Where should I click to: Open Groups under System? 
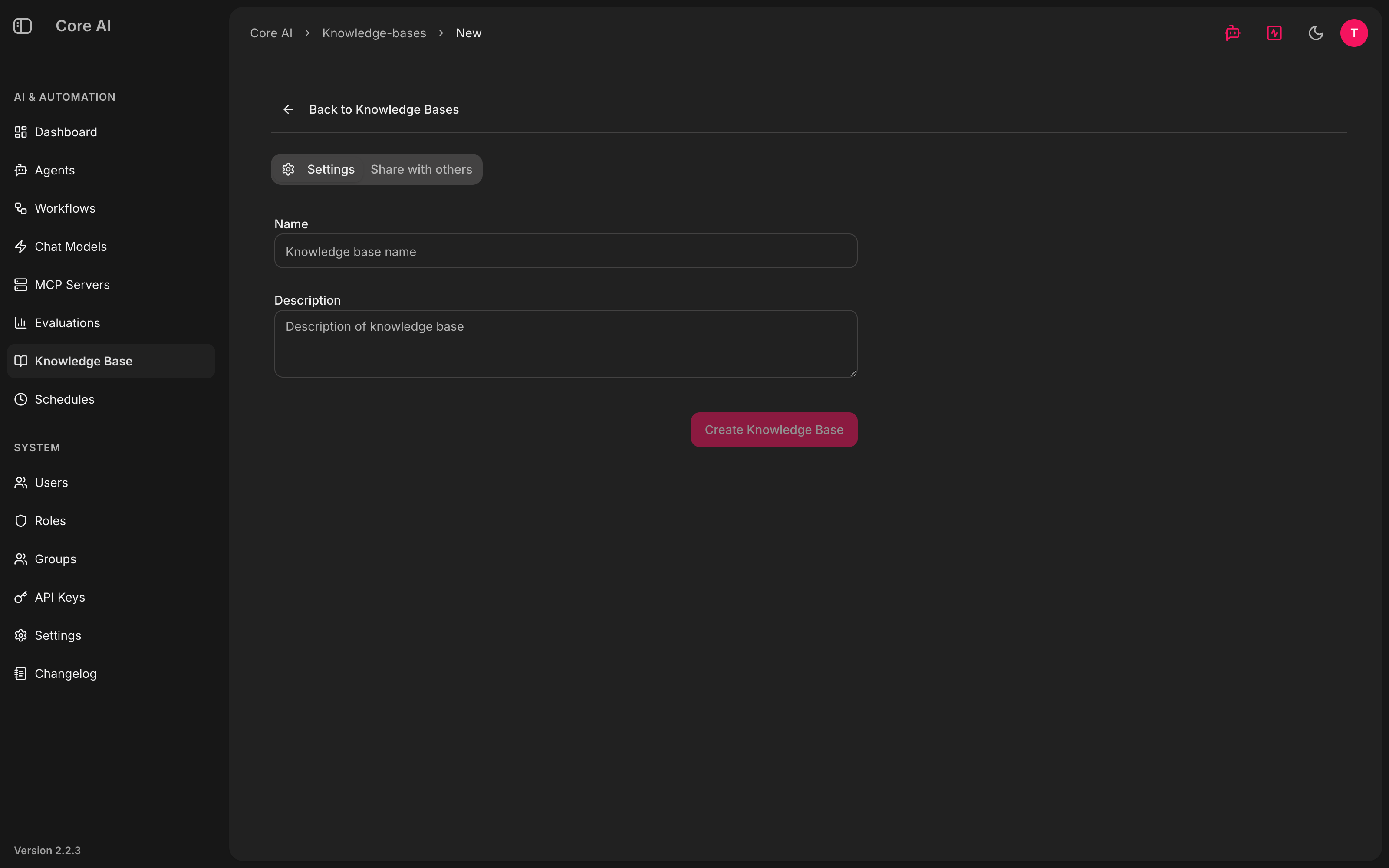pyautogui.click(x=111, y=559)
